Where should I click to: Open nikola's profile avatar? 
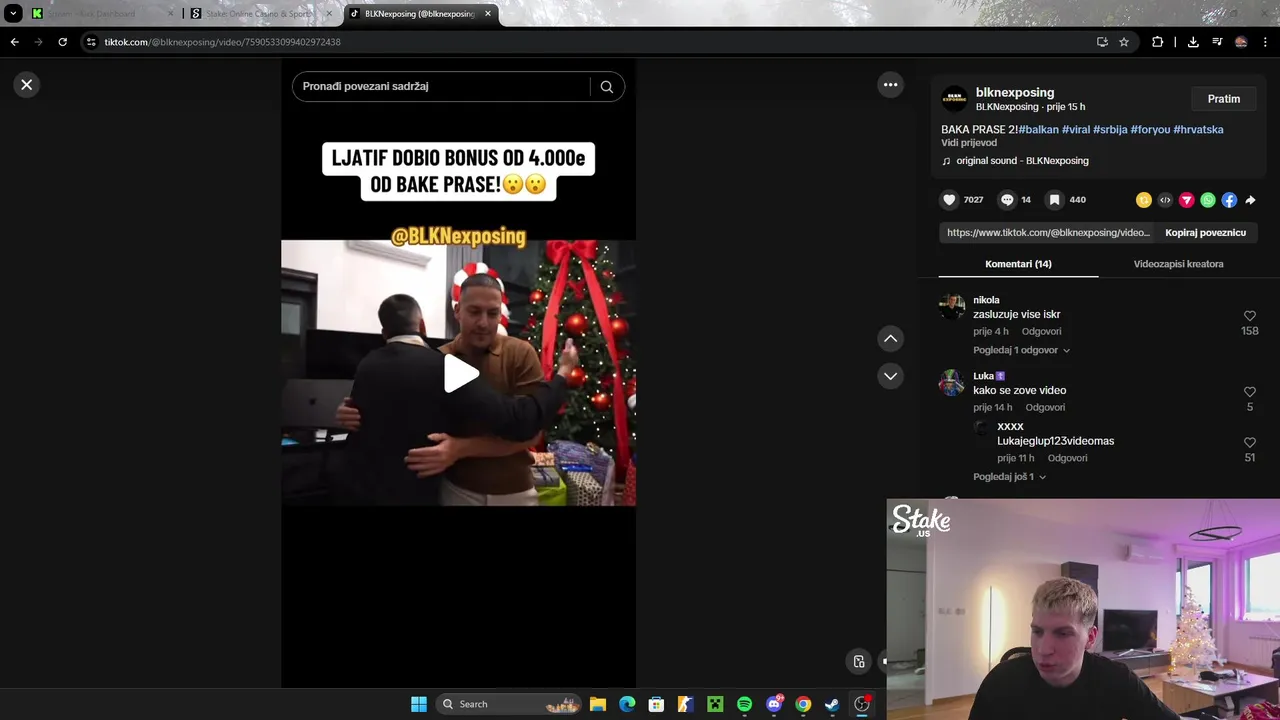[952, 306]
